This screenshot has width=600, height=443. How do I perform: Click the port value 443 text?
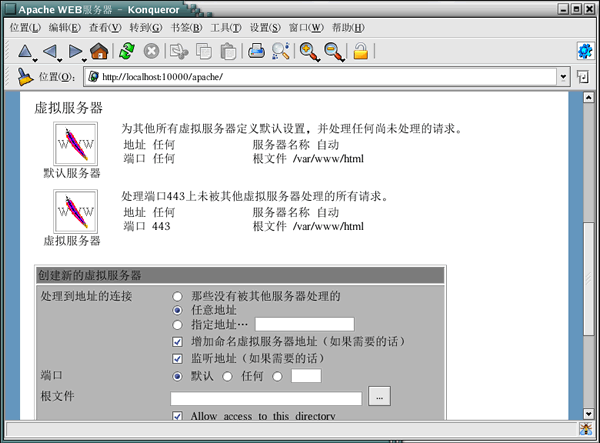tap(161, 226)
